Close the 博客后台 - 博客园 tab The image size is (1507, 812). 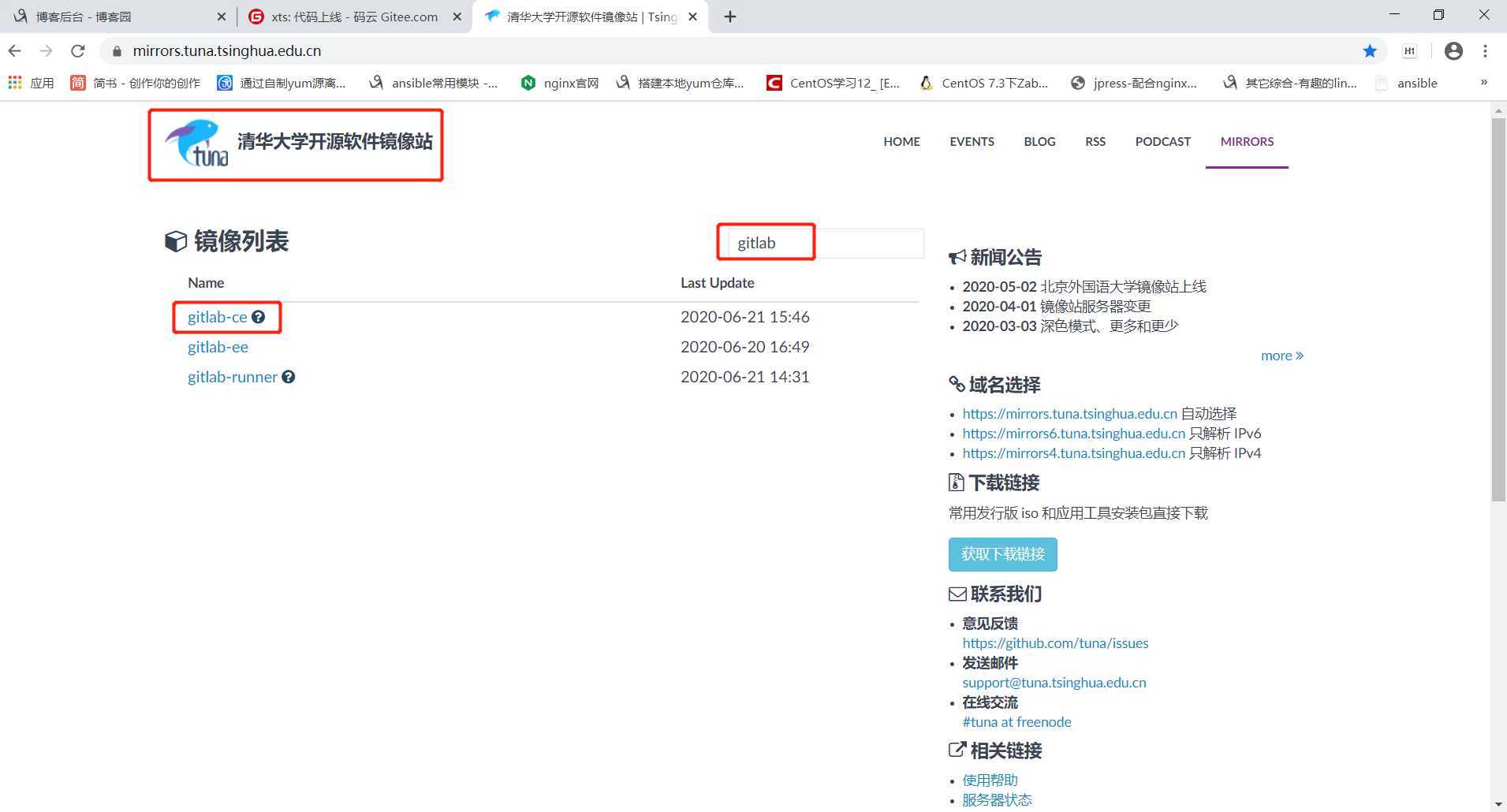click(x=221, y=17)
